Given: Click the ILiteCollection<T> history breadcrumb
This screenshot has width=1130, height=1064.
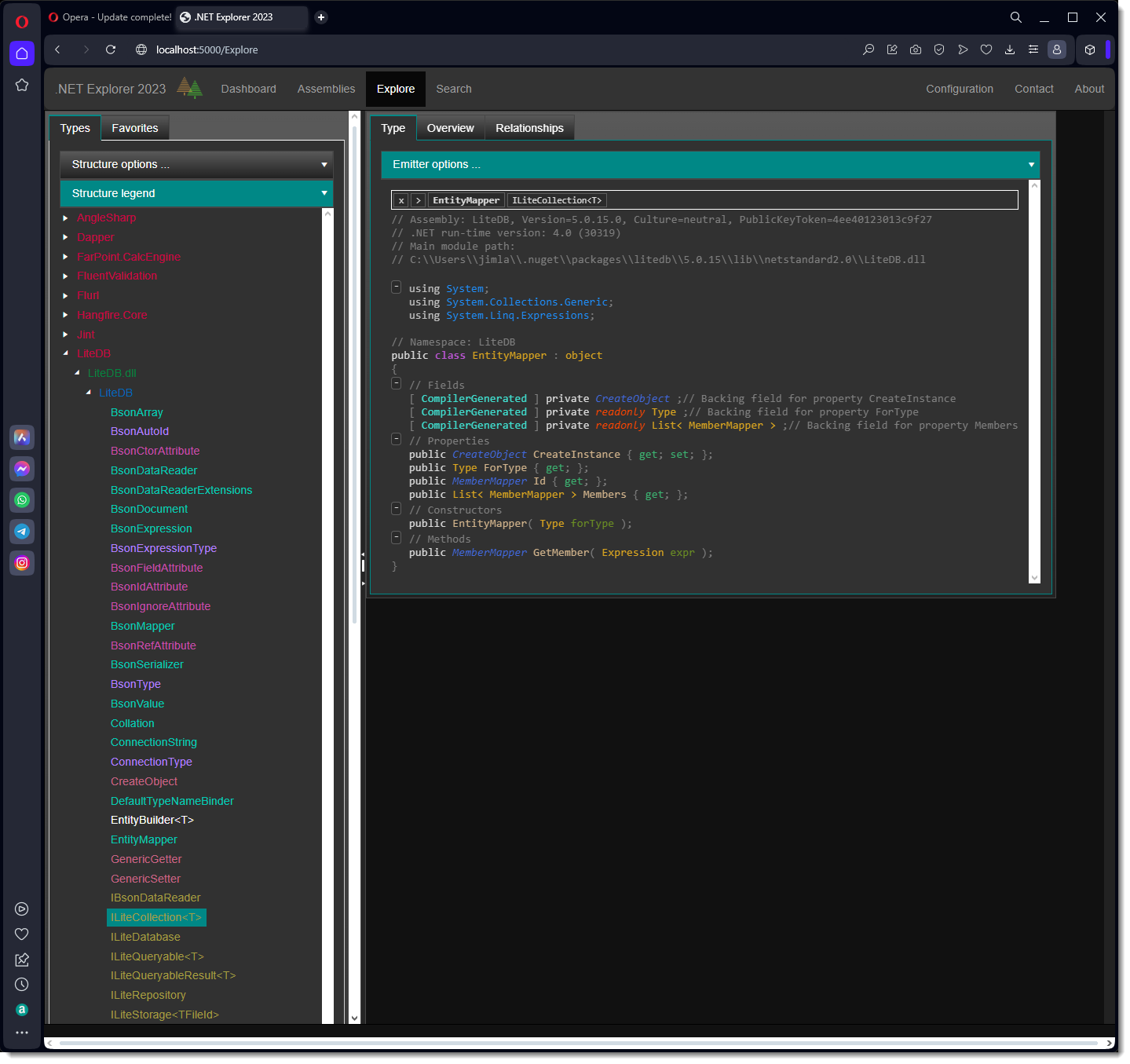Looking at the screenshot, I should 557,201.
